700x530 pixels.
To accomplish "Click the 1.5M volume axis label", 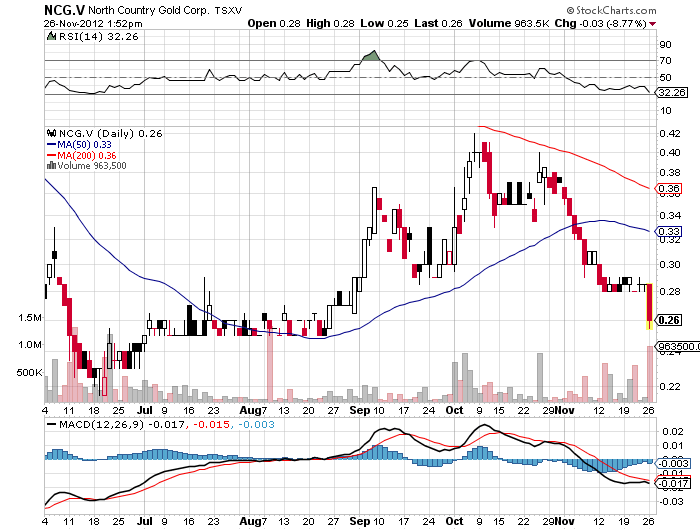I will 30,318.
